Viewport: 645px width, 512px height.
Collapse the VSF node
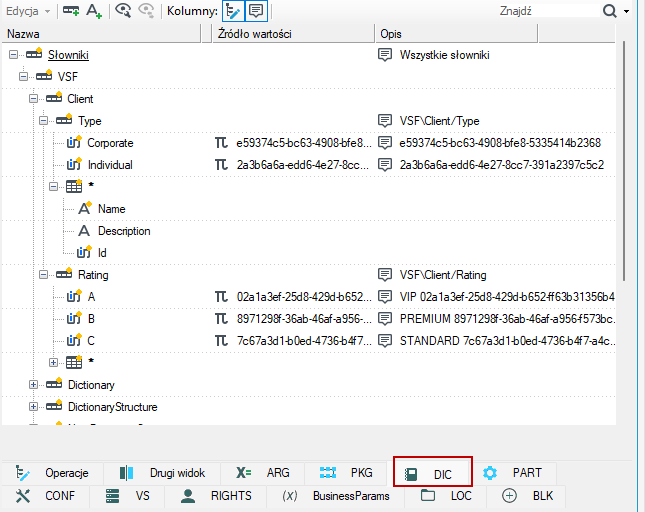(23, 76)
